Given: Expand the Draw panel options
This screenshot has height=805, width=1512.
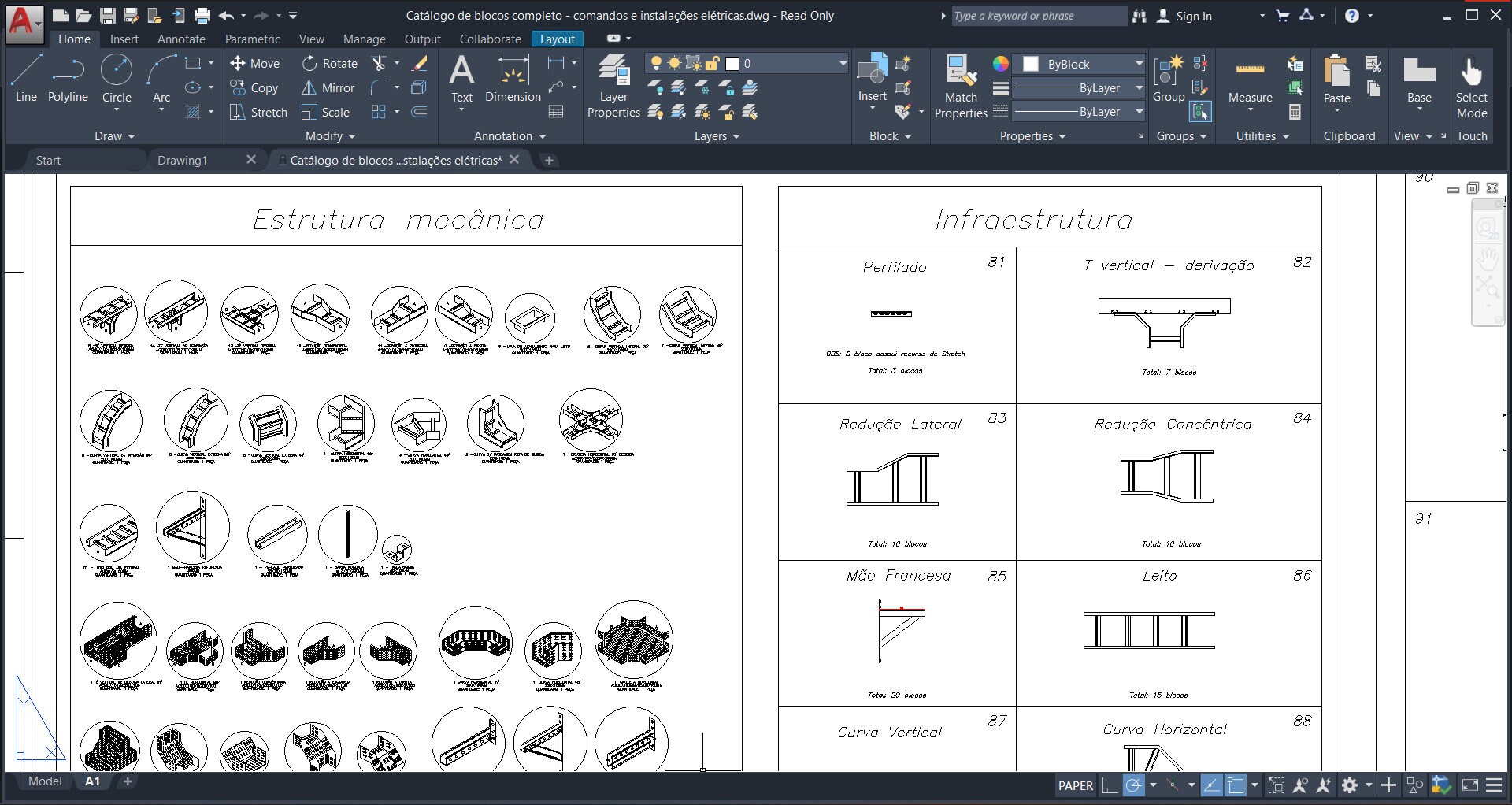Looking at the screenshot, I should (114, 135).
